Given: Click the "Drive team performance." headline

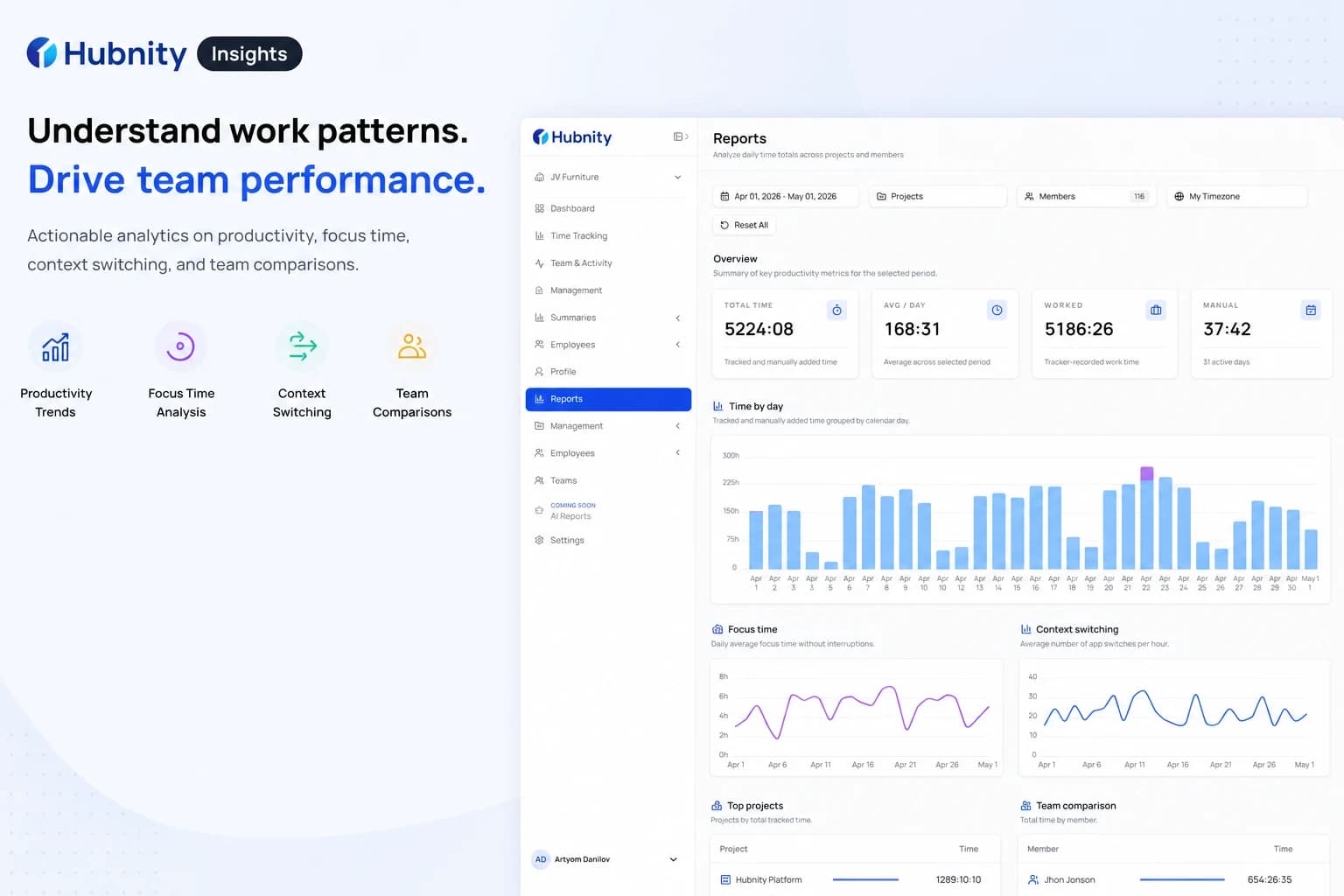Looking at the screenshot, I should (256, 179).
